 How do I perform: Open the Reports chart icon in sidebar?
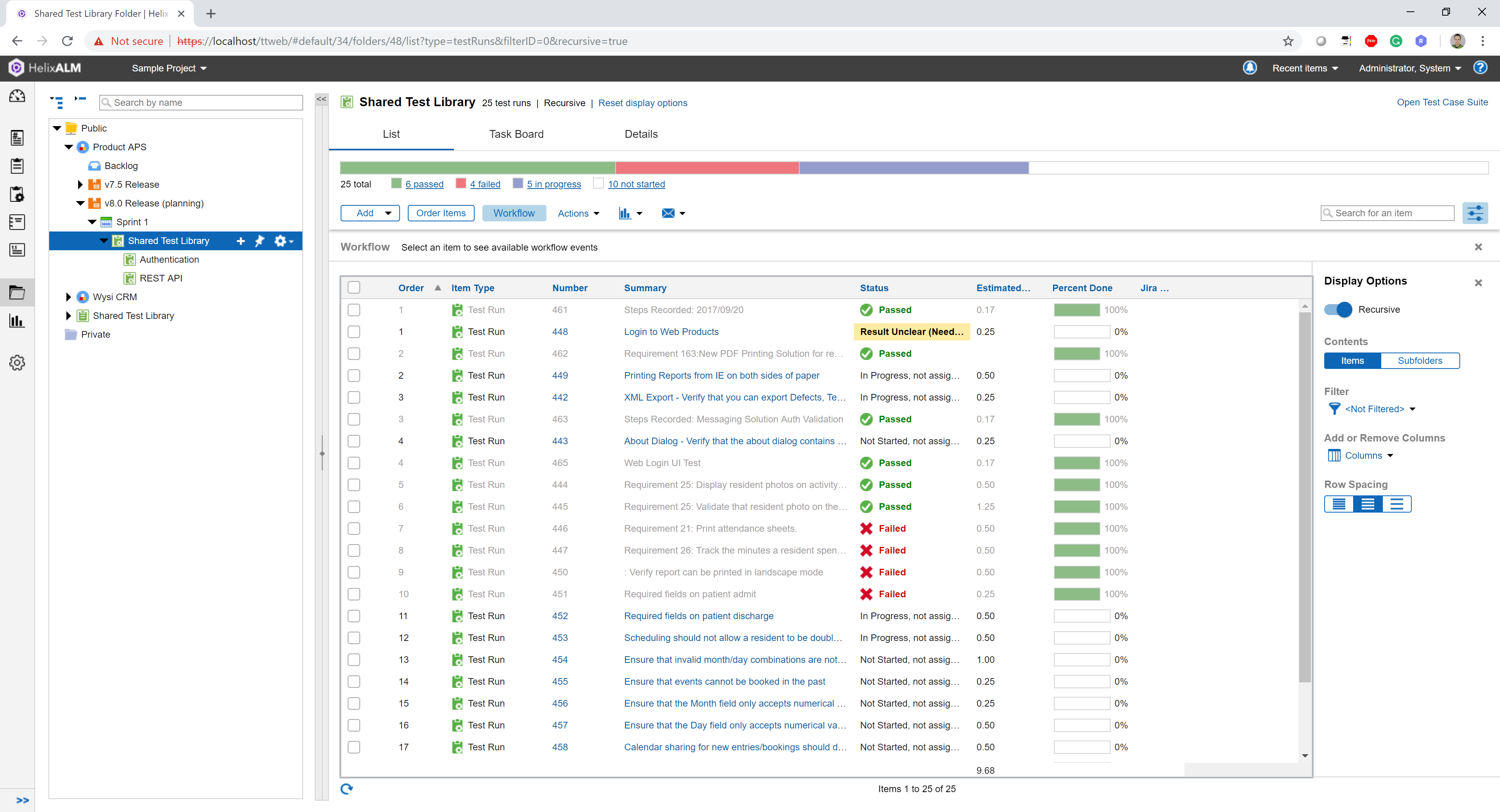click(x=17, y=321)
